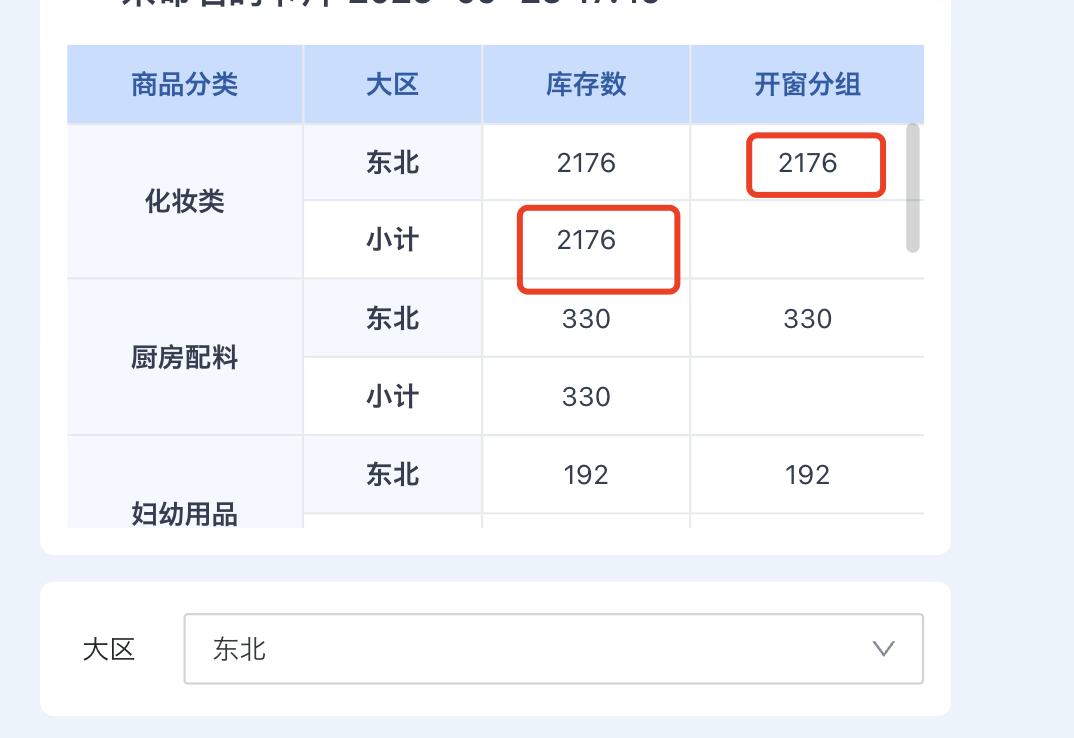Select the 厨房配料 category cell
The width and height of the screenshot is (1074, 738).
[x=184, y=356]
